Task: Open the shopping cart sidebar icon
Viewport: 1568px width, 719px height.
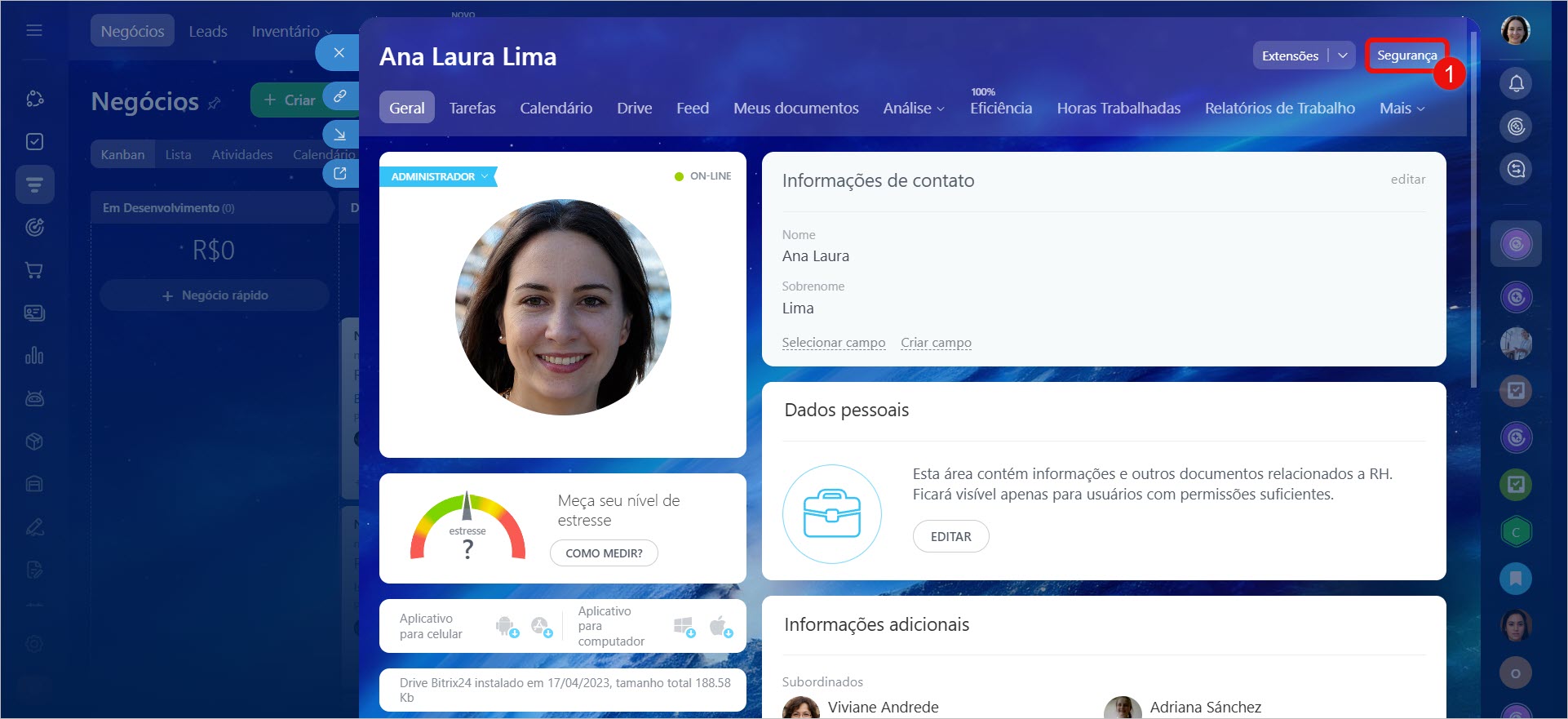Action: 34,270
